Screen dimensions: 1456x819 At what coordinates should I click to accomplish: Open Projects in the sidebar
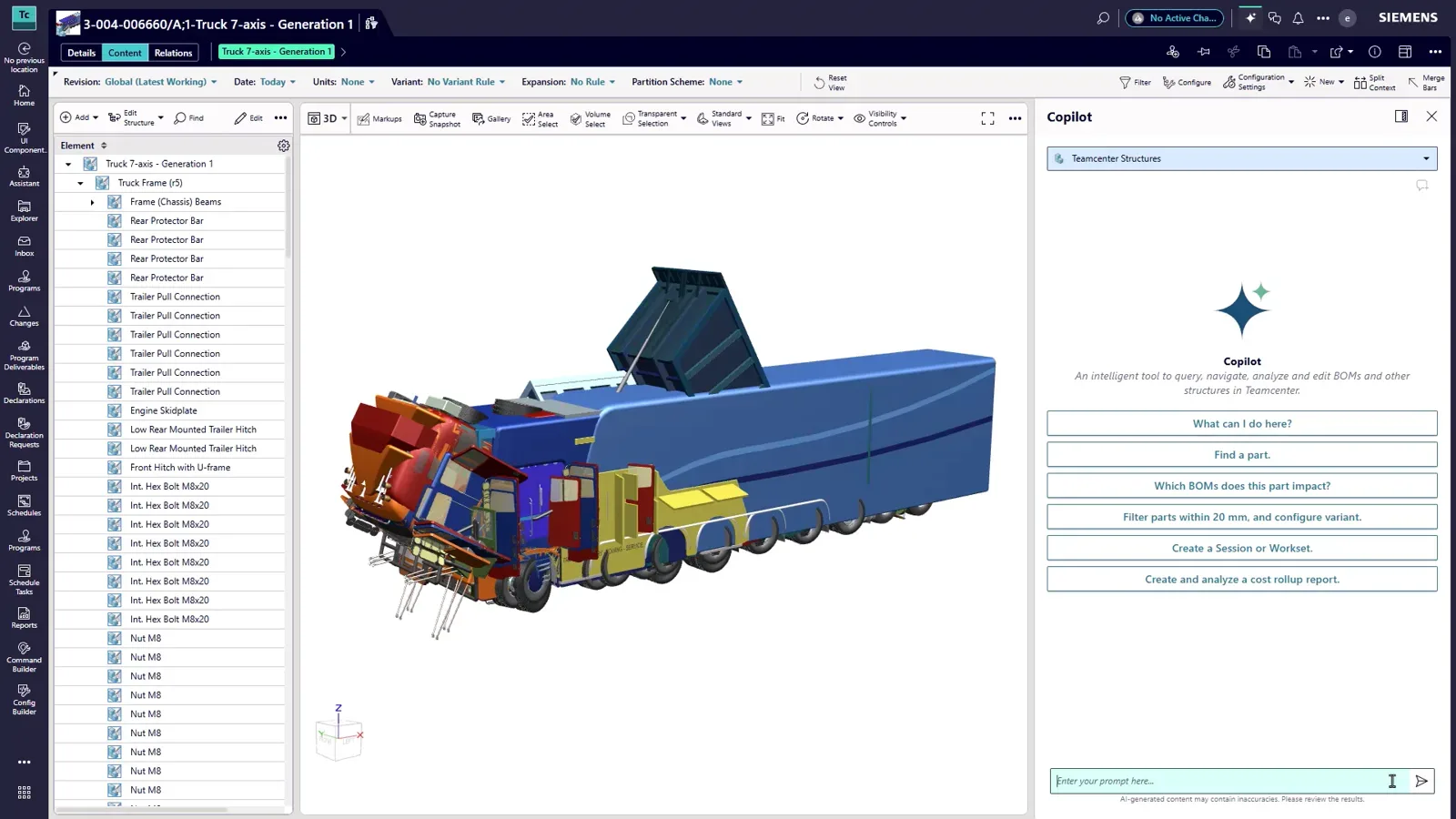pos(24,470)
